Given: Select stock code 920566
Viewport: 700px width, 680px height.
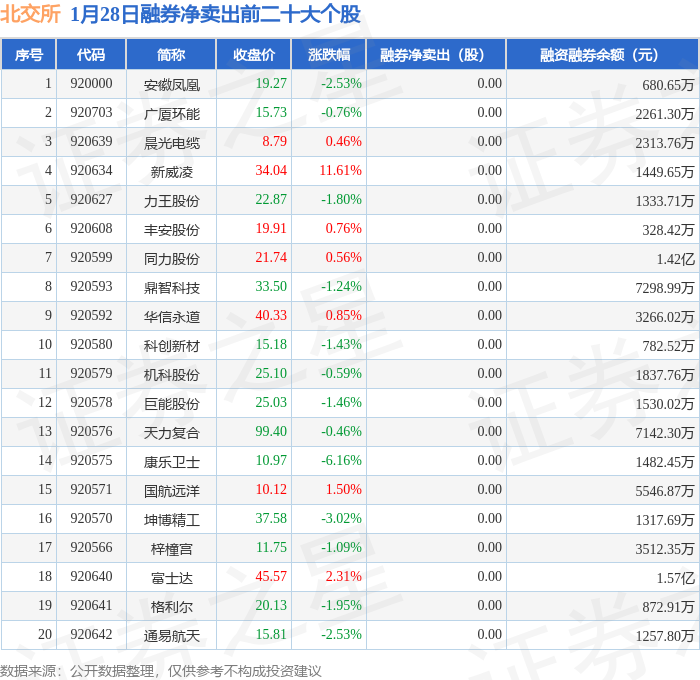Looking at the screenshot, I should [91, 548].
